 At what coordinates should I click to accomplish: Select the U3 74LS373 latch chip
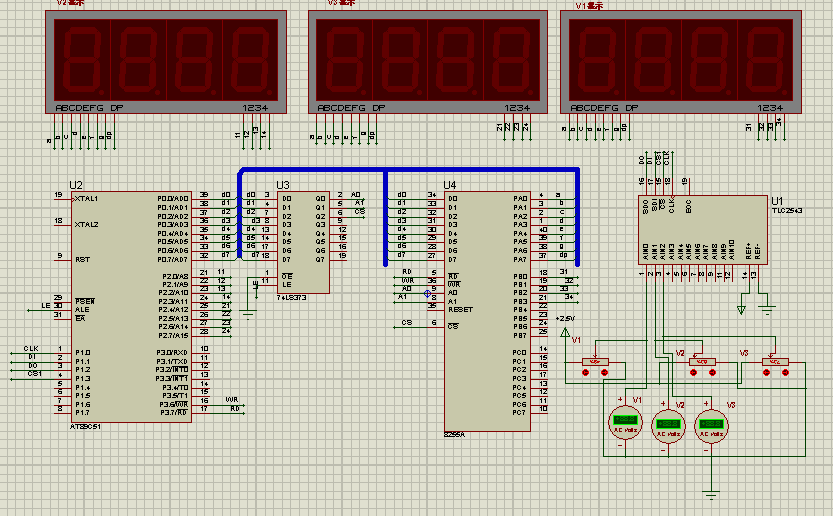(x=303, y=242)
